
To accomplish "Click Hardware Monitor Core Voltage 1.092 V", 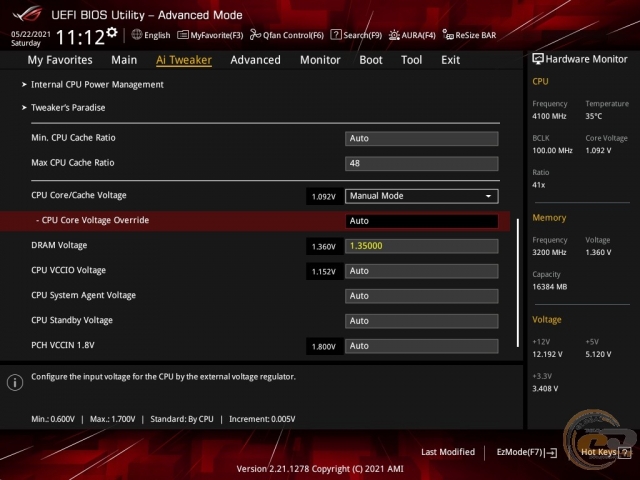I will point(598,151).
